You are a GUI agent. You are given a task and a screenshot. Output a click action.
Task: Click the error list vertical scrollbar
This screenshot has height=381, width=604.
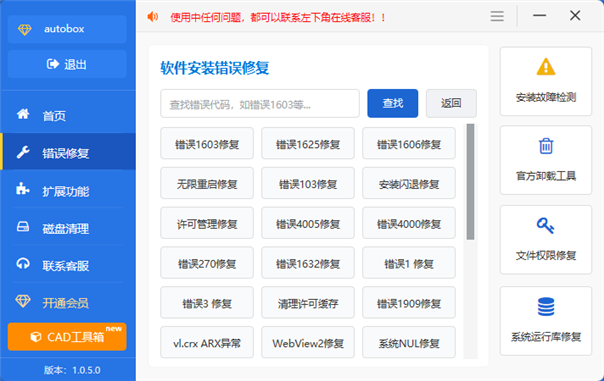pyautogui.click(x=470, y=182)
